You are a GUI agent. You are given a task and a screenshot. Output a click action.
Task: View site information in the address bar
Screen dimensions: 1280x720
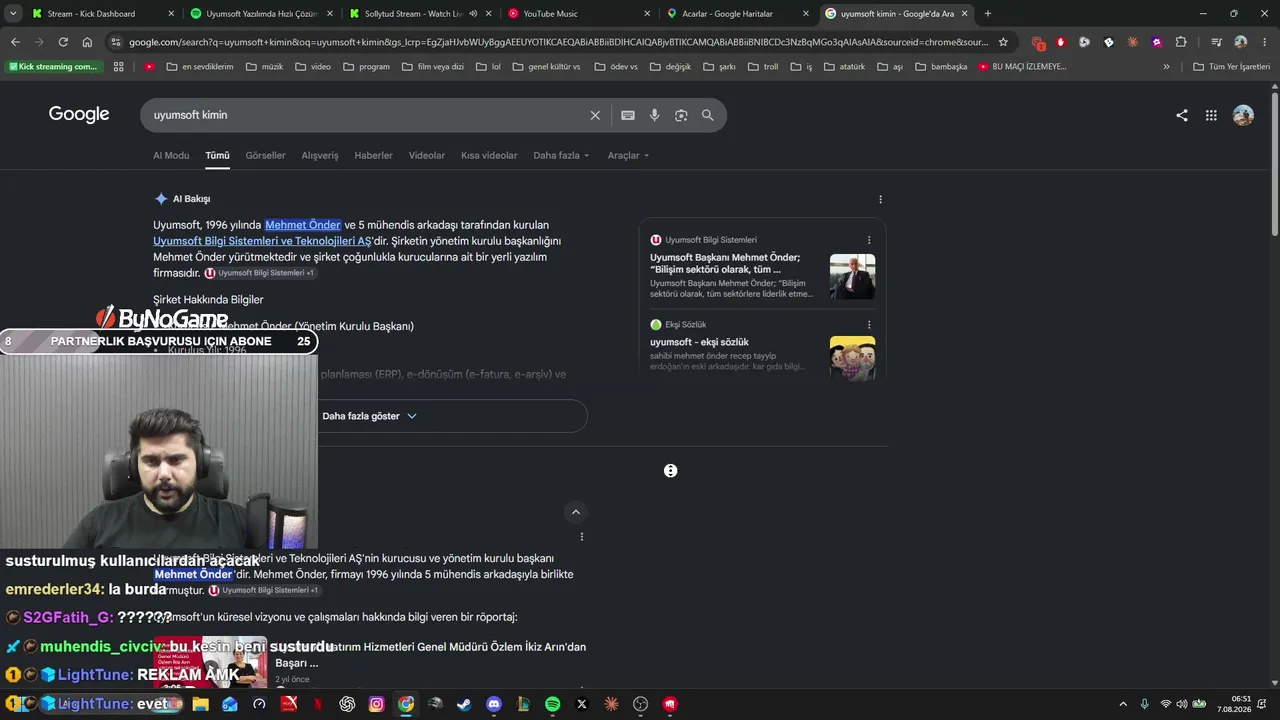click(117, 42)
